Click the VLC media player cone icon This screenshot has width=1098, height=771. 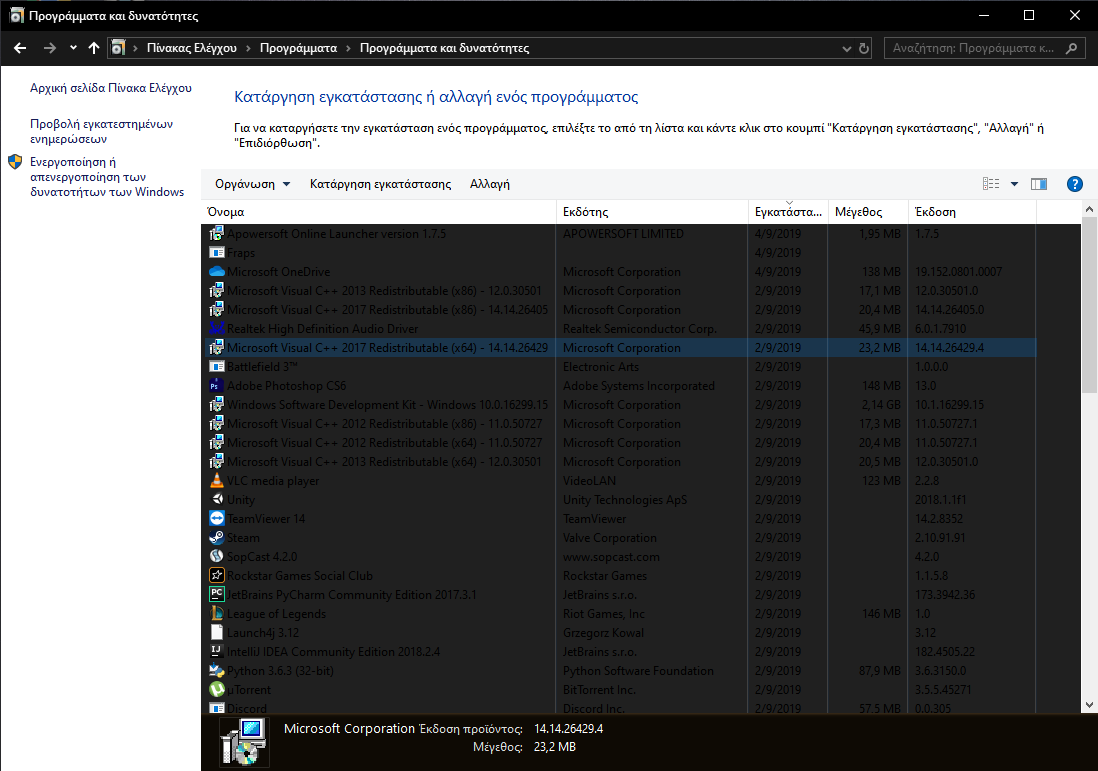216,480
